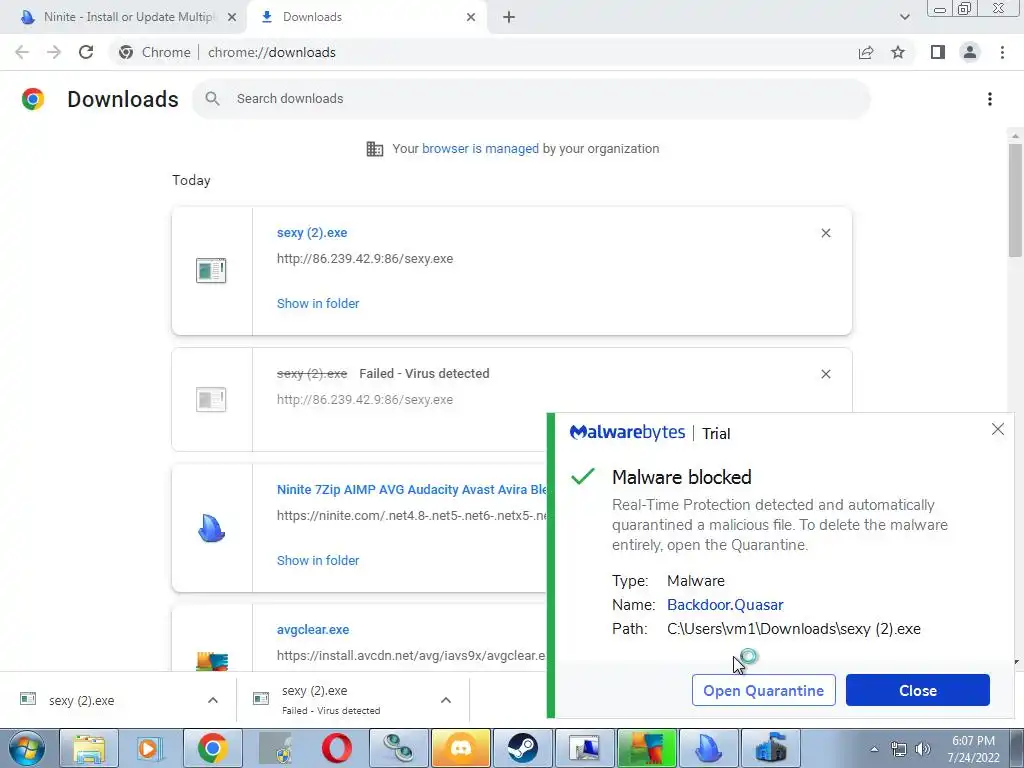Open the Chrome profile avatar

(x=970, y=52)
